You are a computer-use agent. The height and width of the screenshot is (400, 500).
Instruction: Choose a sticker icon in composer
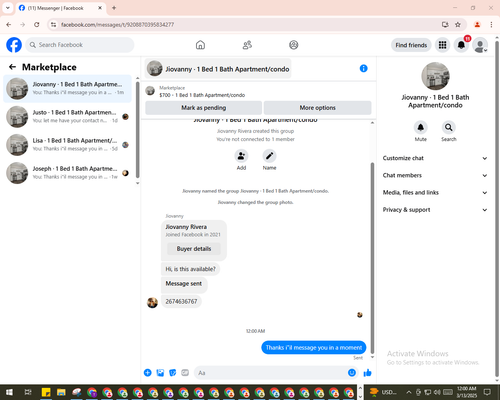(173, 373)
